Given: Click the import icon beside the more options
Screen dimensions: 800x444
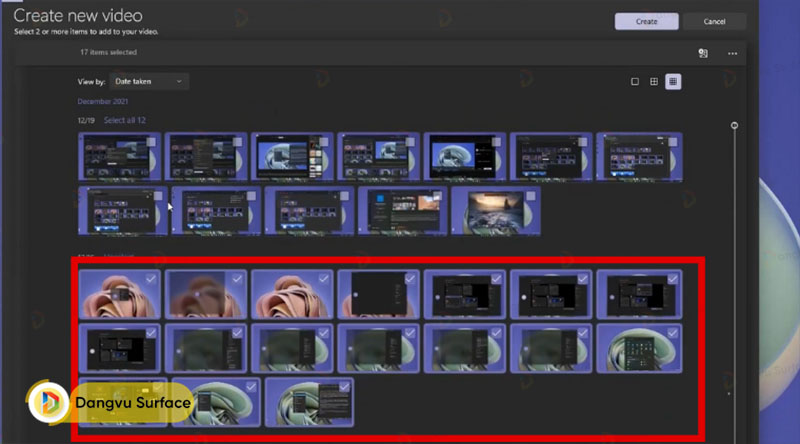Looking at the screenshot, I should coord(703,53).
